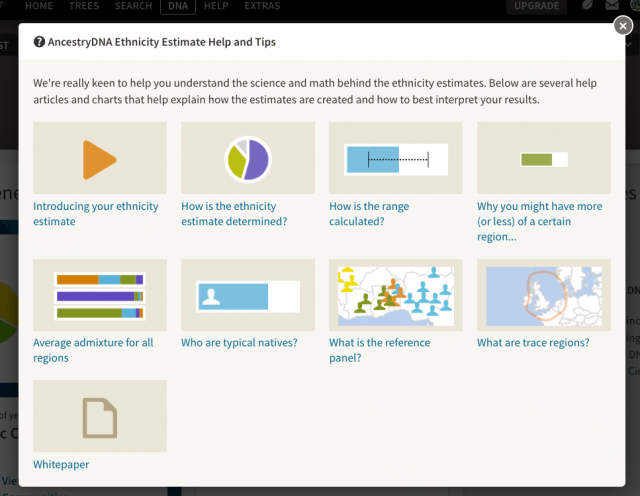
Task: Open 'Average admixture for all regions' link
Action: click(93, 350)
